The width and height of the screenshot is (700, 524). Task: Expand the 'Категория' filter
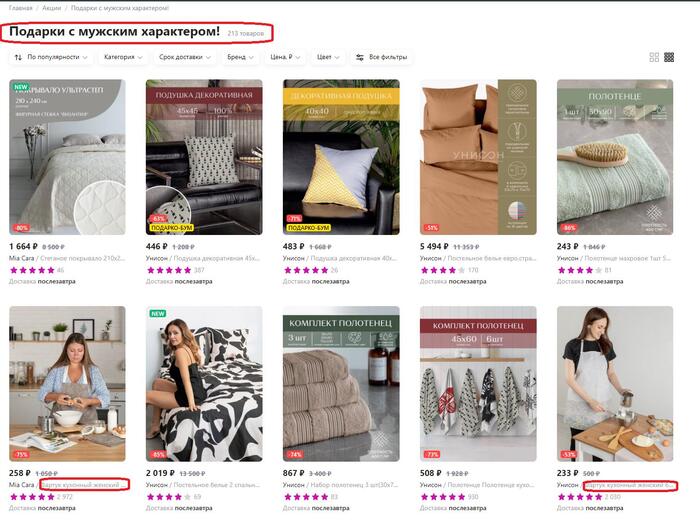[x=123, y=57]
